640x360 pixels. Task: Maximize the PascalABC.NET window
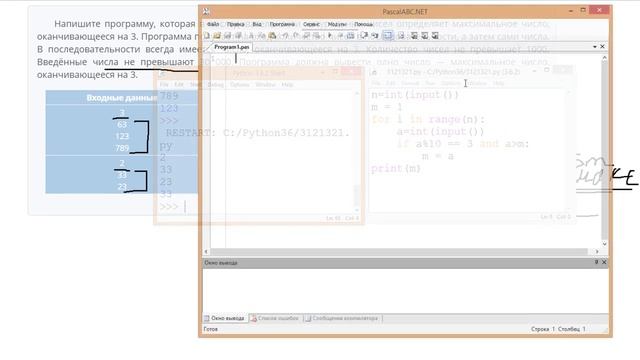[x=583, y=10]
